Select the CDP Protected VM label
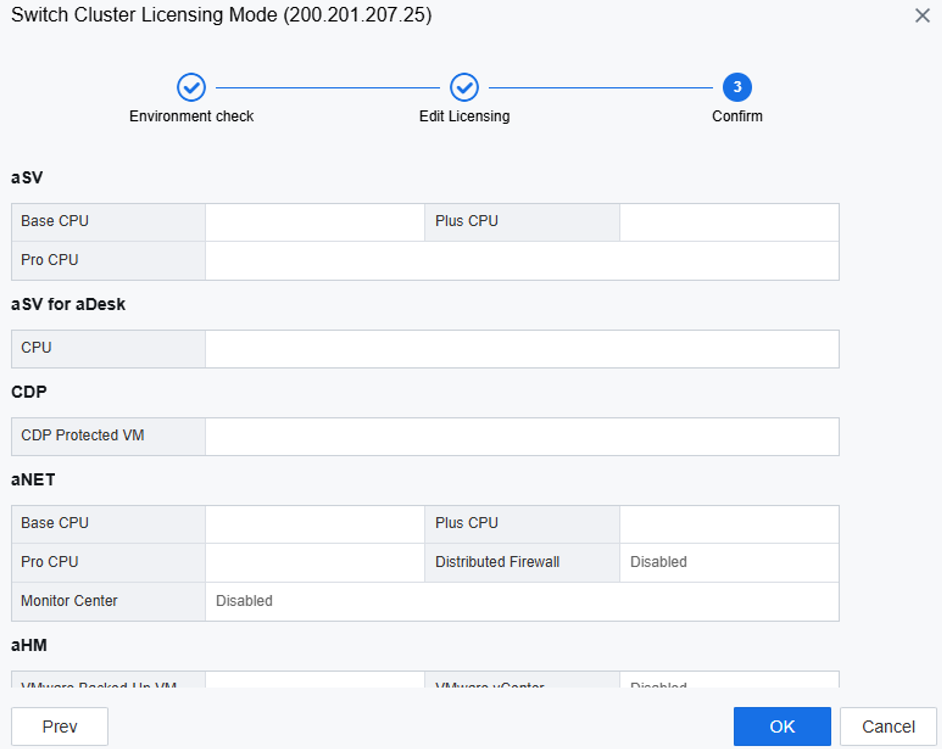 [108, 436]
